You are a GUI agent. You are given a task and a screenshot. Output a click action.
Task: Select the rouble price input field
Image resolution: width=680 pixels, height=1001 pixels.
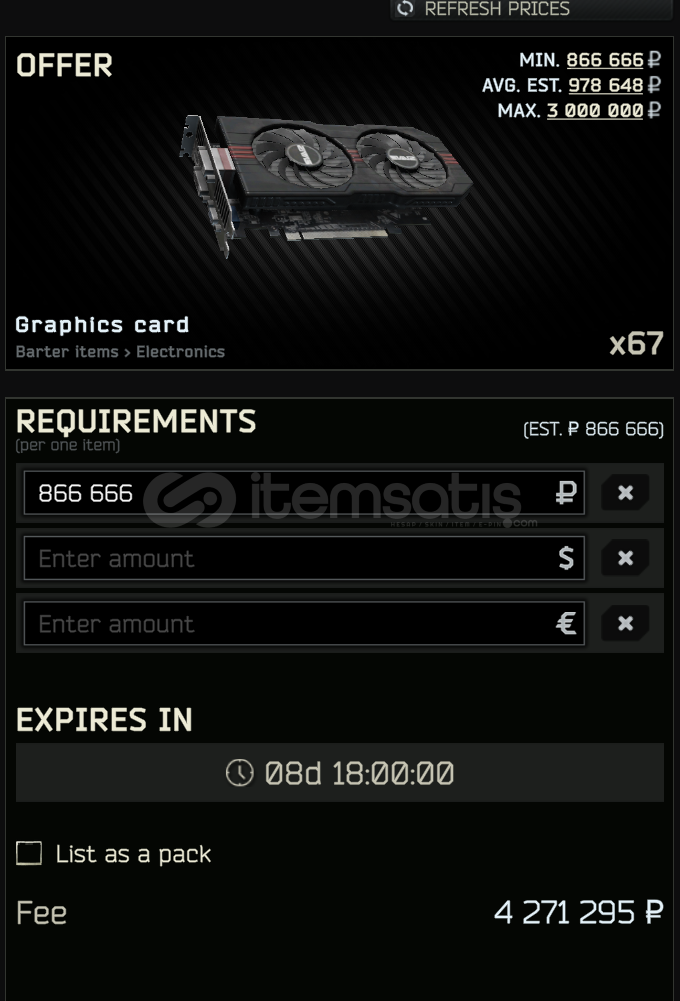pyautogui.click(x=304, y=493)
